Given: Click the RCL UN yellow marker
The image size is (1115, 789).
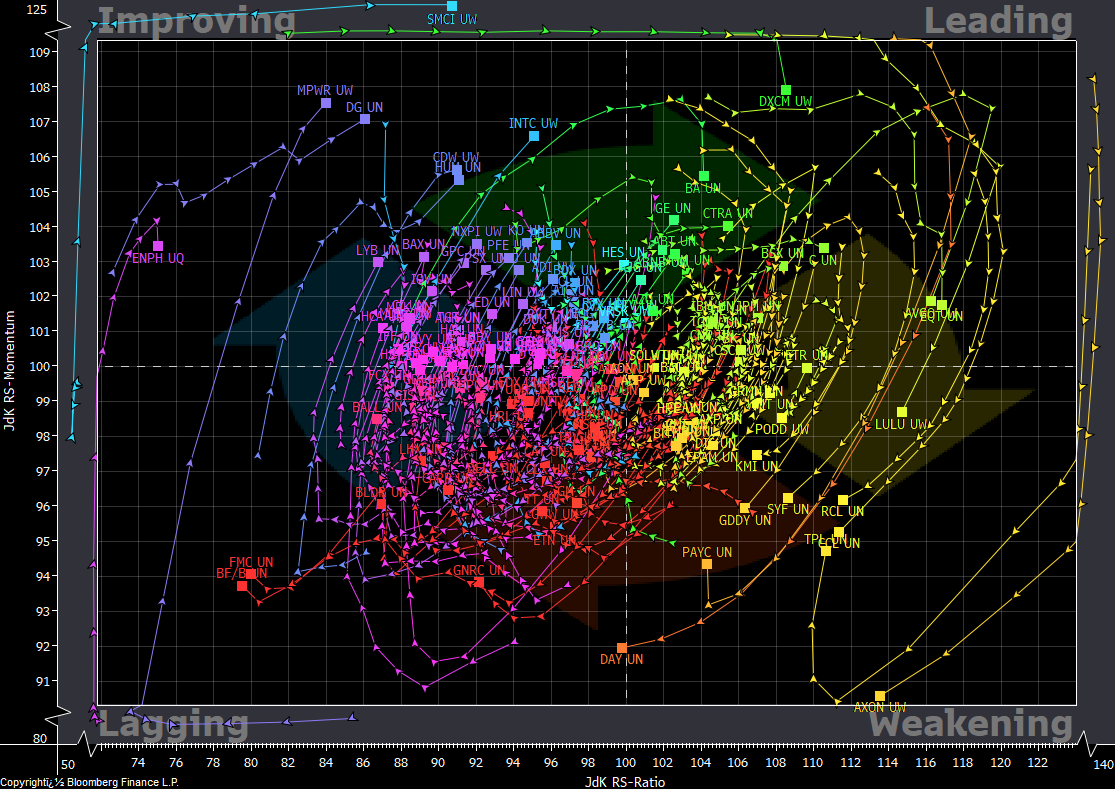Looking at the screenshot, I should click(843, 500).
